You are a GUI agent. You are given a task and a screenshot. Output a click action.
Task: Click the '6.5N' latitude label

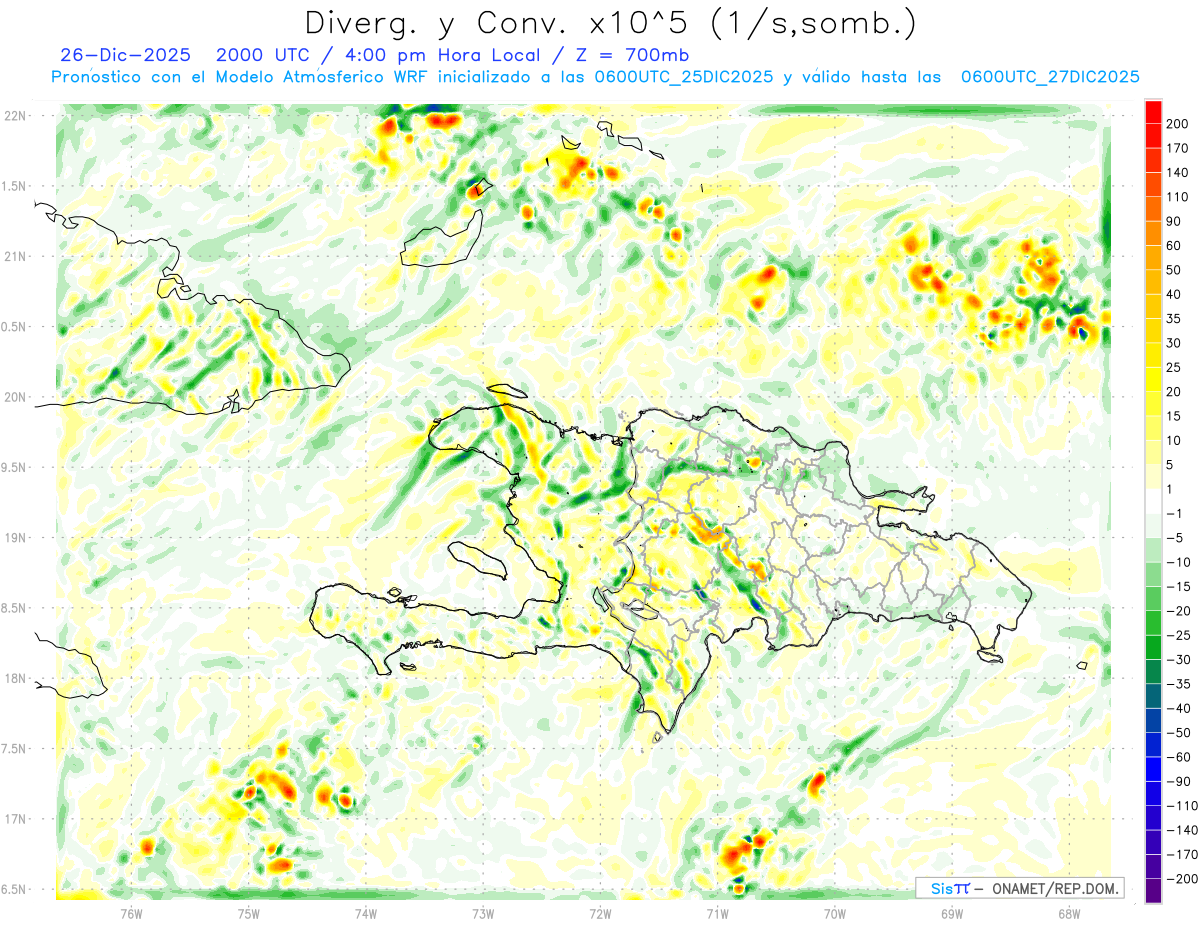(14, 890)
